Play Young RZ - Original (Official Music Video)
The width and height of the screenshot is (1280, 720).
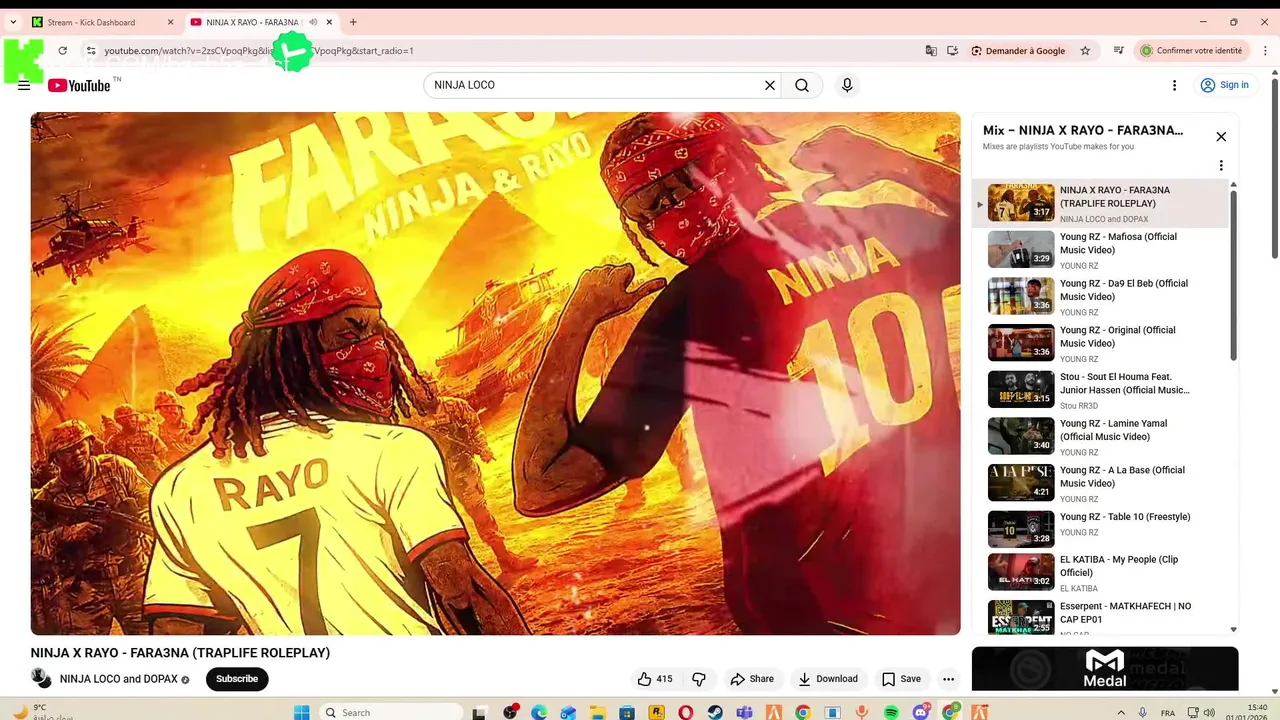(1100, 343)
